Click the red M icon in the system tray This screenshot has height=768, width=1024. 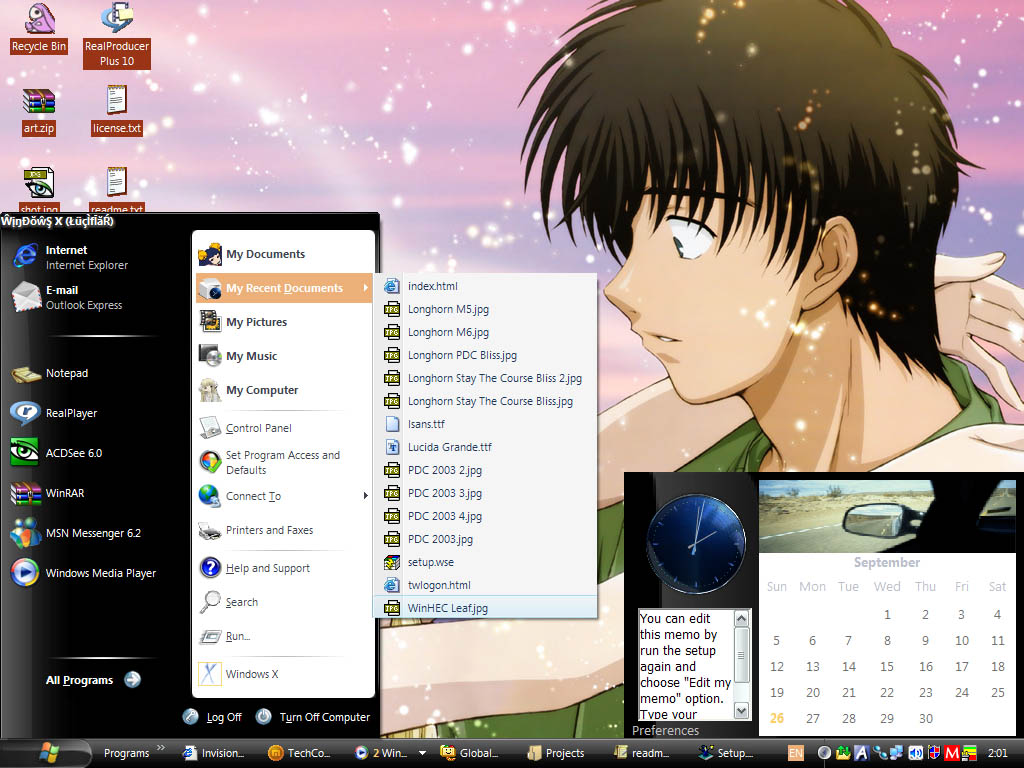coord(952,753)
